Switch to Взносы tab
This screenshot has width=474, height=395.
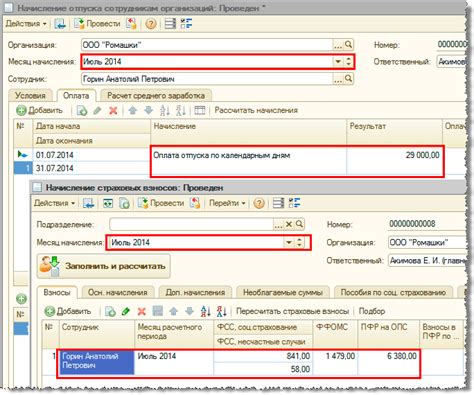point(57,292)
